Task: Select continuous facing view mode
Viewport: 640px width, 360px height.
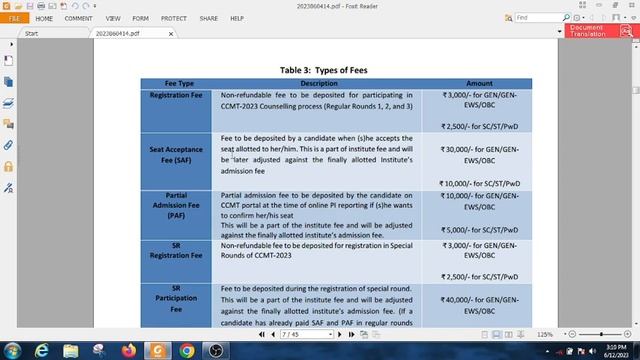Action: 521,335
